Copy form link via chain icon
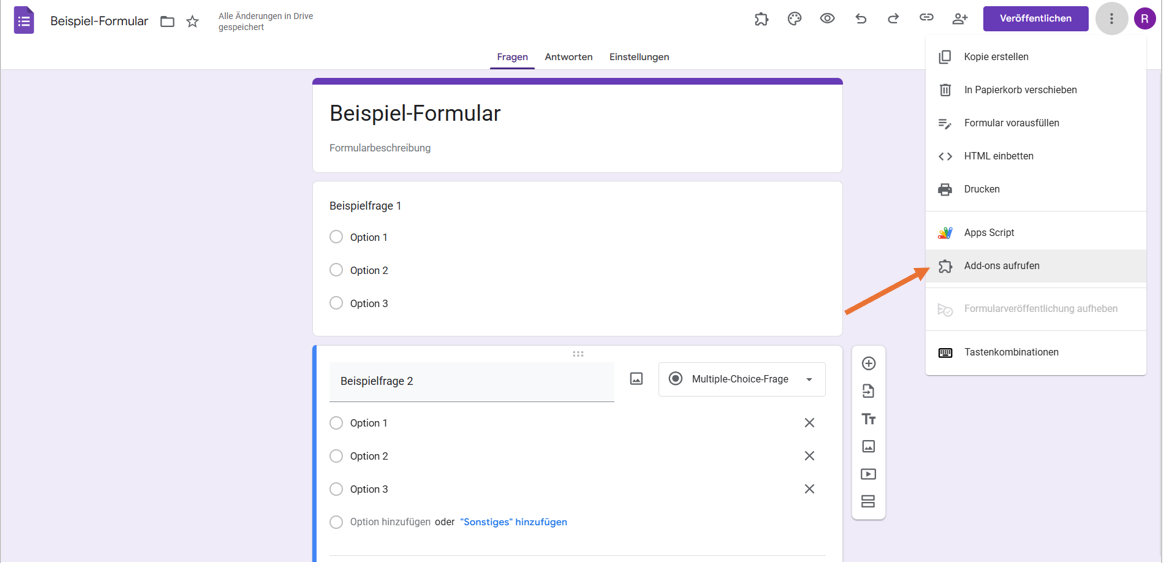1163x563 pixels. [x=926, y=19]
